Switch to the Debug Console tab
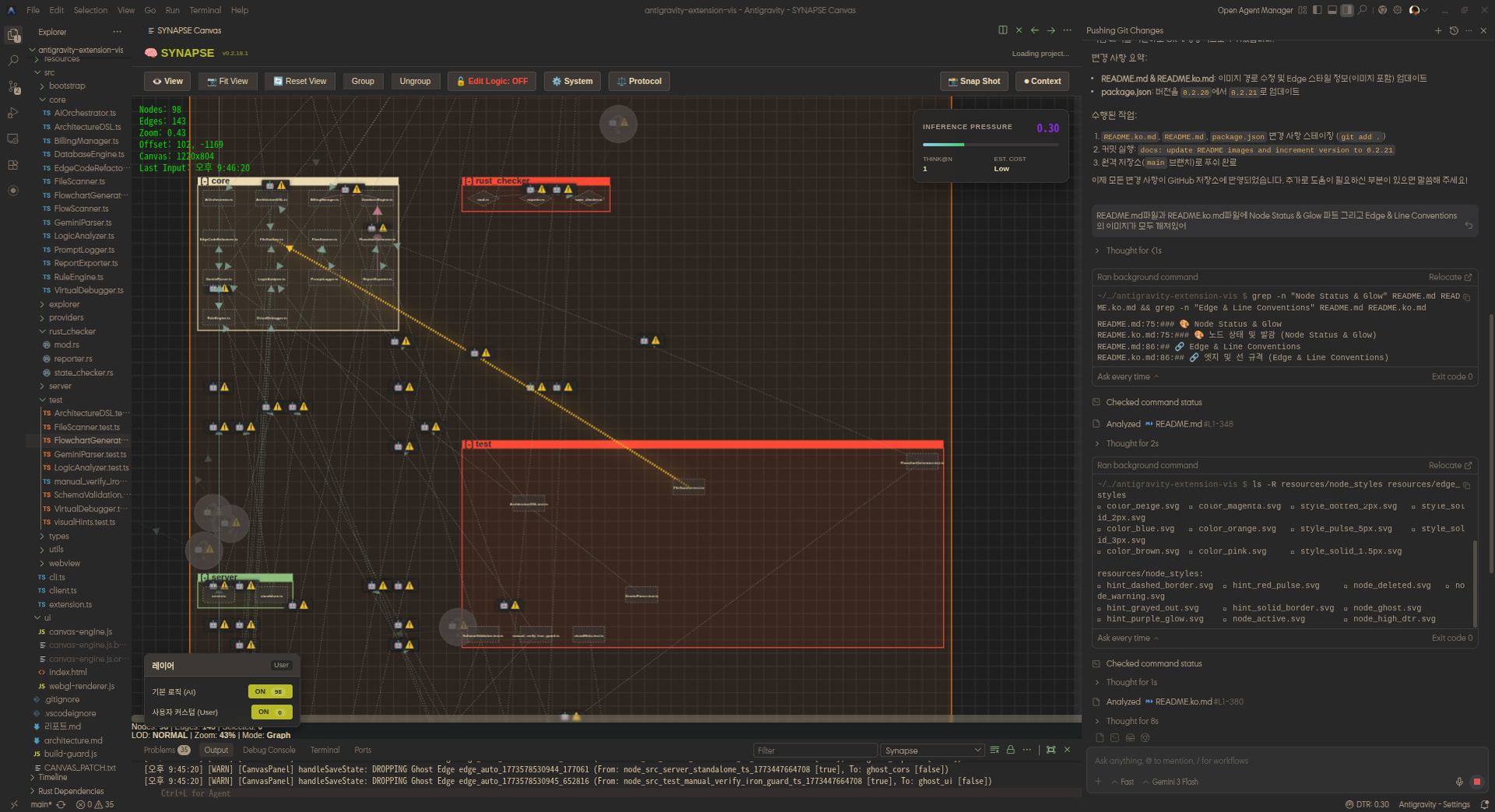Screen dimensions: 1495x812 (269, 750)
